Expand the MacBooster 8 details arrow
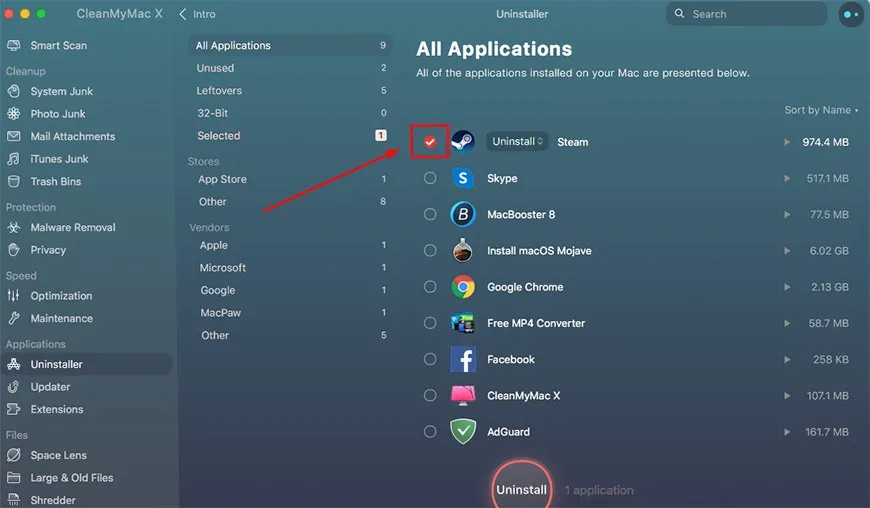Screen dimensions: 870x508 pyautogui.click(x=787, y=214)
